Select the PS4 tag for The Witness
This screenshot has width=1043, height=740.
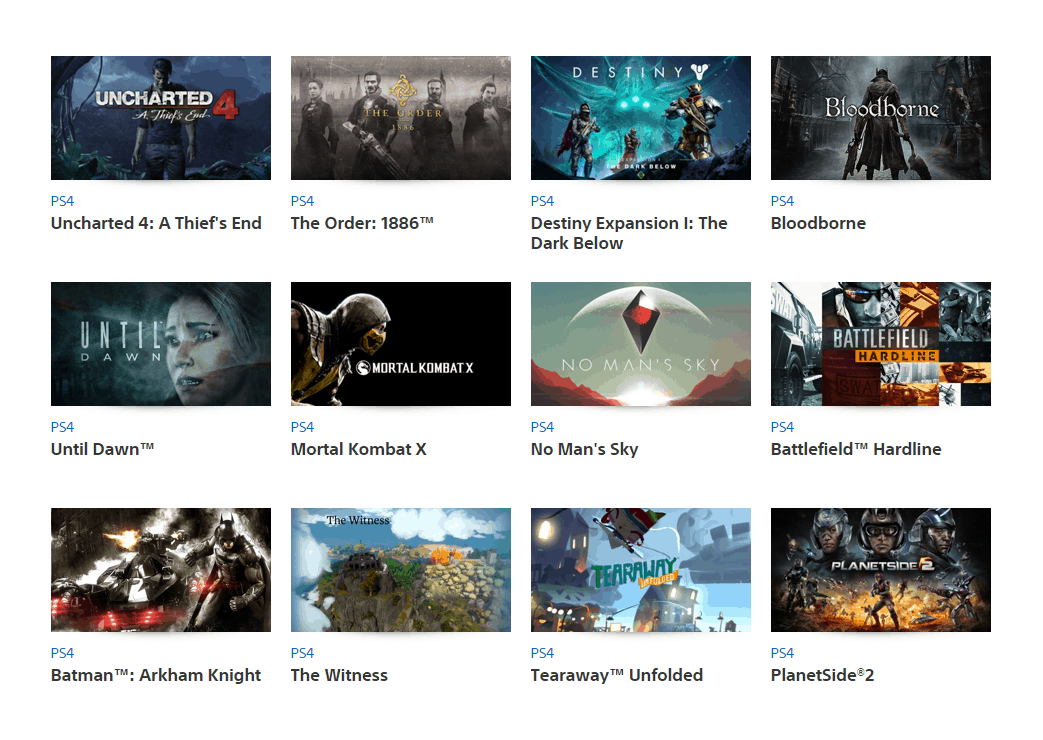303,653
